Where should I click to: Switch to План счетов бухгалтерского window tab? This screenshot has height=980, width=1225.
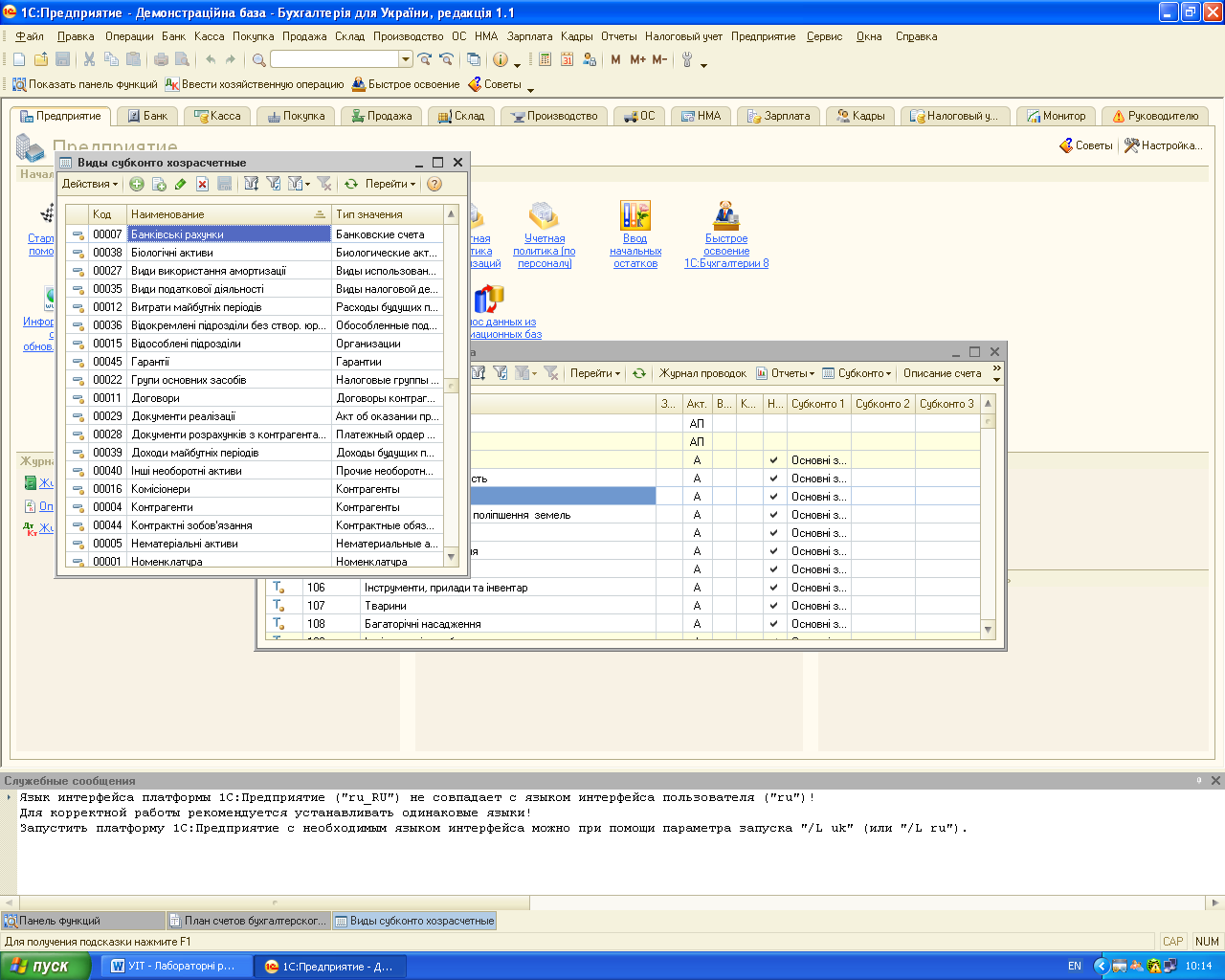[x=248, y=921]
